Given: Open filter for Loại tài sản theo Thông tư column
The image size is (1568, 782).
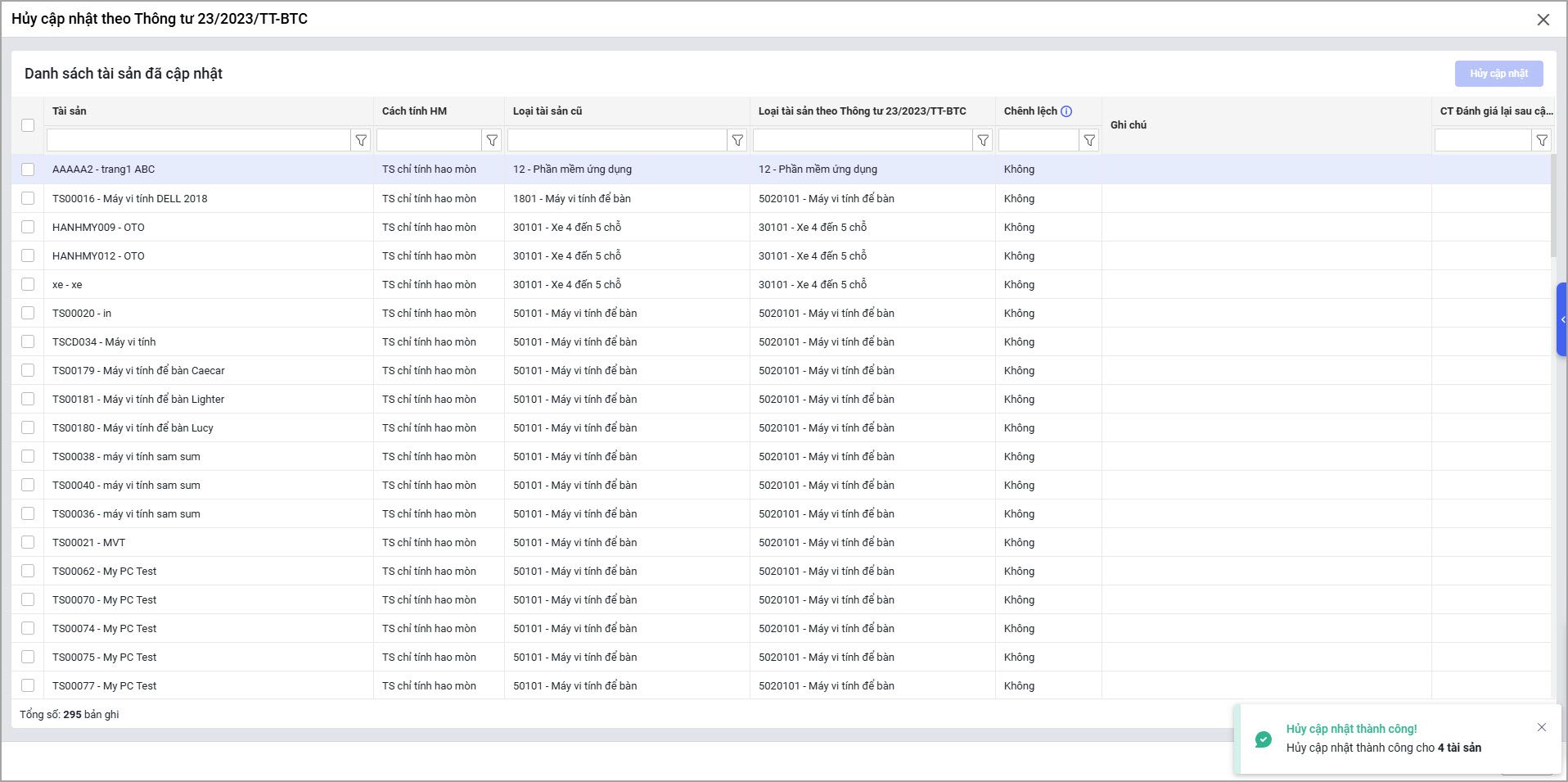Looking at the screenshot, I should [983, 141].
